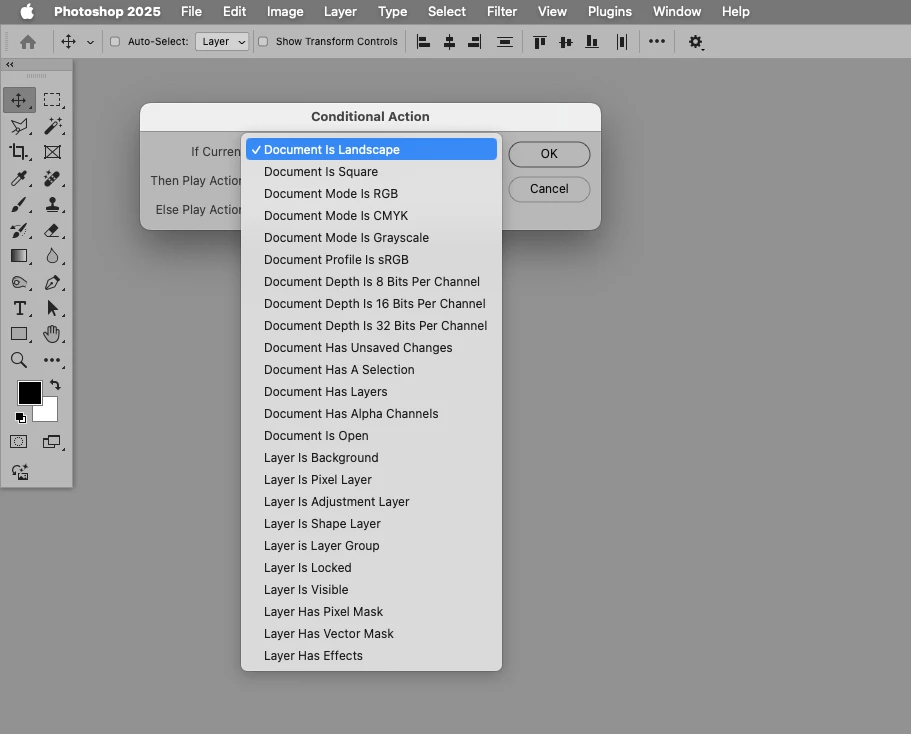This screenshot has height=734, width=911.
Task: Select the Blur tool
Action: pos(52,256)
